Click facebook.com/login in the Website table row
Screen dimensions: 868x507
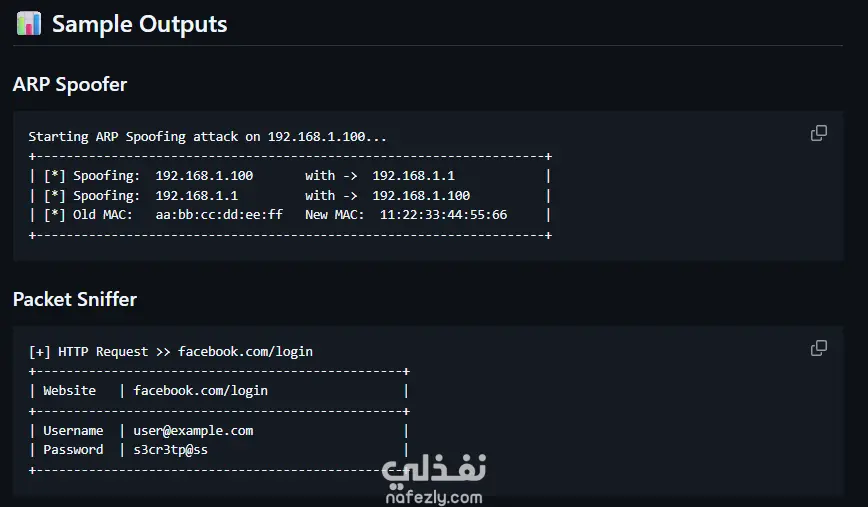click(200, 390)
